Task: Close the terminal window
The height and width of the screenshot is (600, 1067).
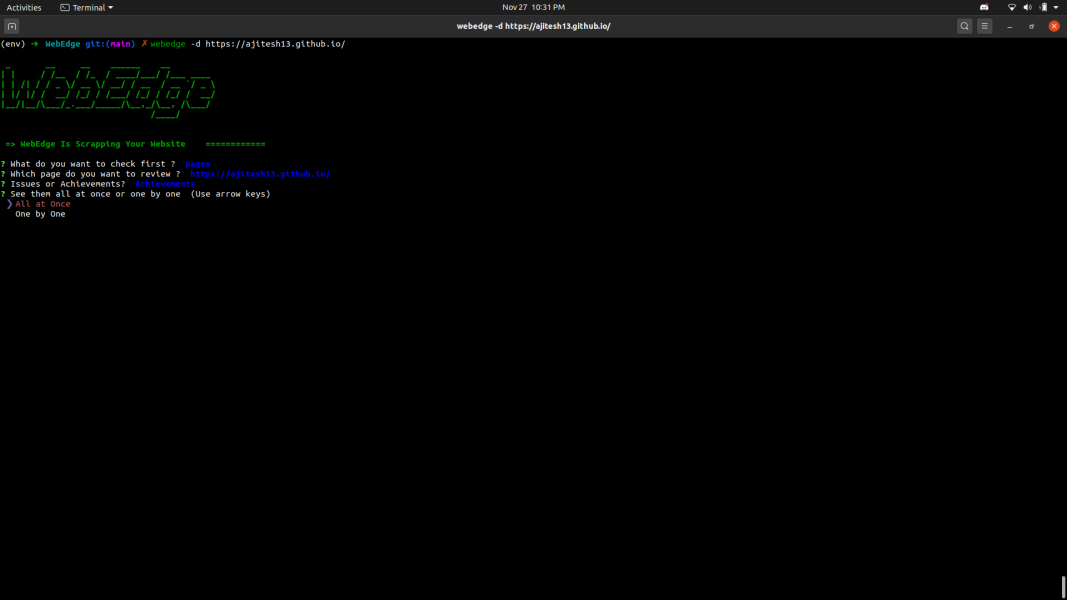Action: point(1054,27)
